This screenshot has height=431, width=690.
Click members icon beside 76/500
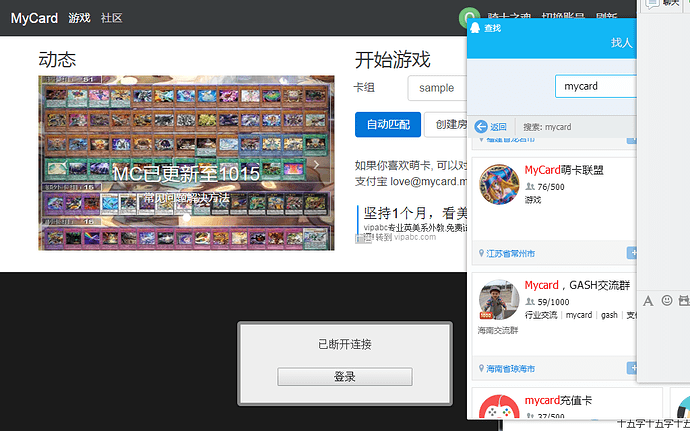pos(530,187)
